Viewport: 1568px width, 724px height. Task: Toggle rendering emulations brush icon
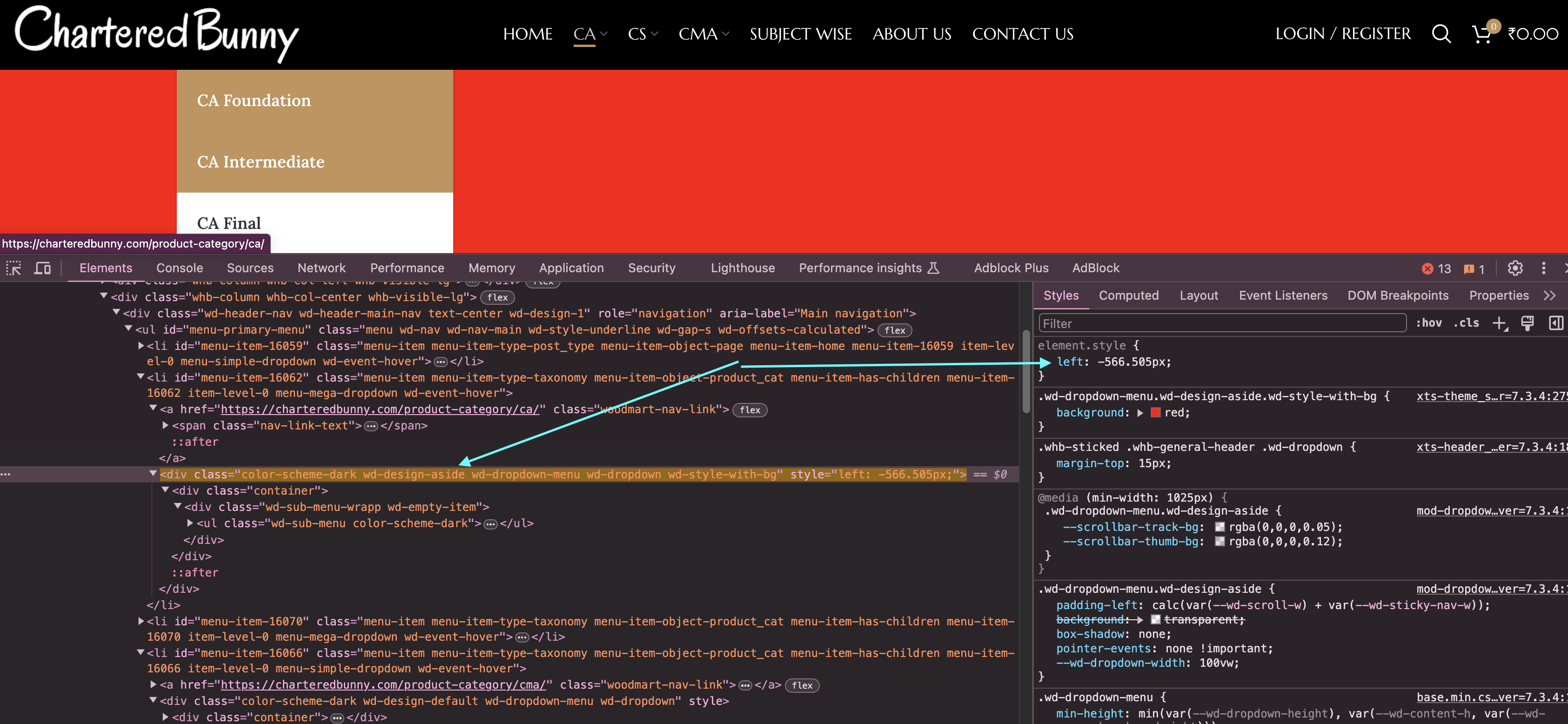(x=1527, y=323)
